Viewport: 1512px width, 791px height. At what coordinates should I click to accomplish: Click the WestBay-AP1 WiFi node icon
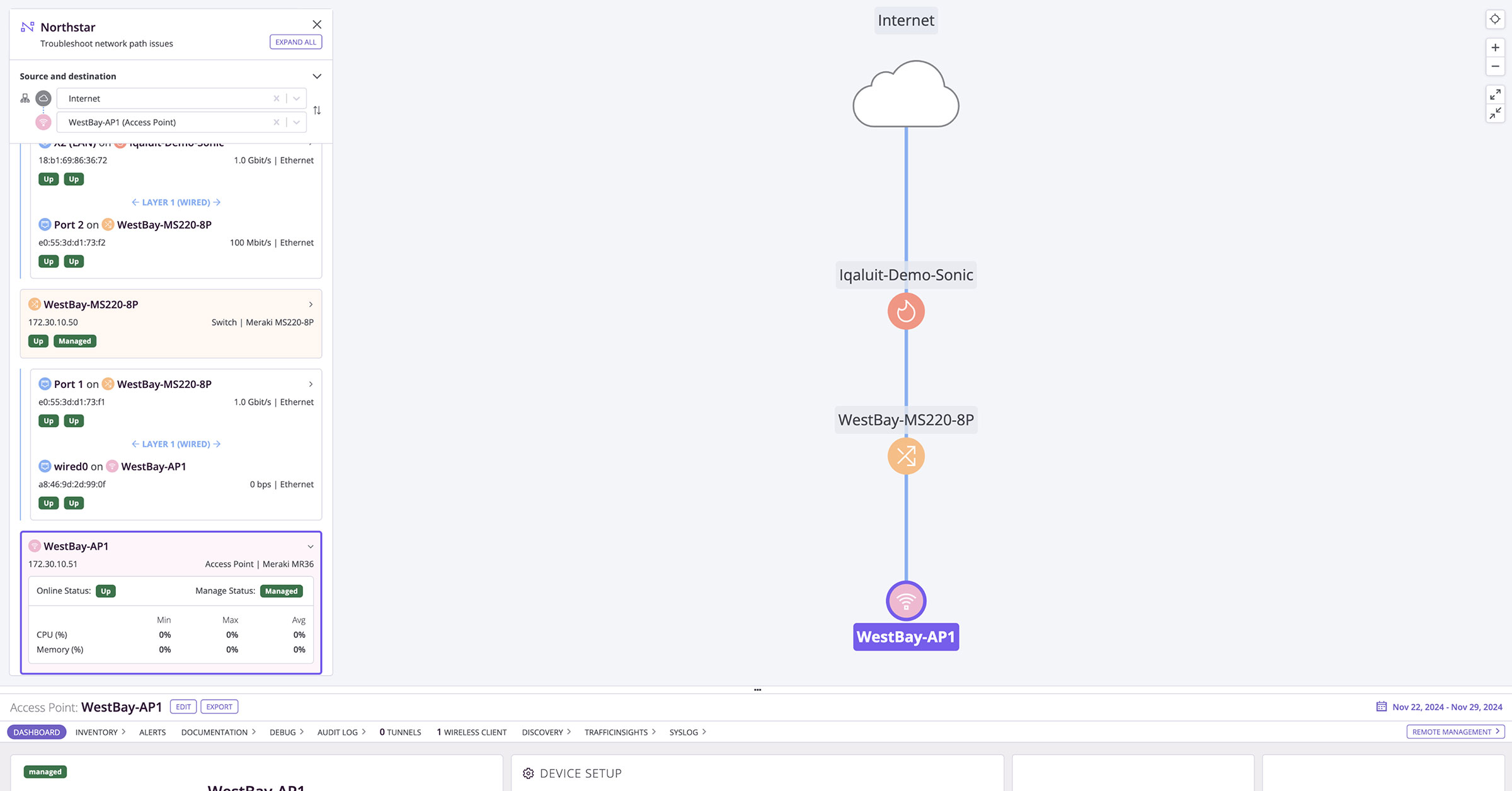point(906,601)
